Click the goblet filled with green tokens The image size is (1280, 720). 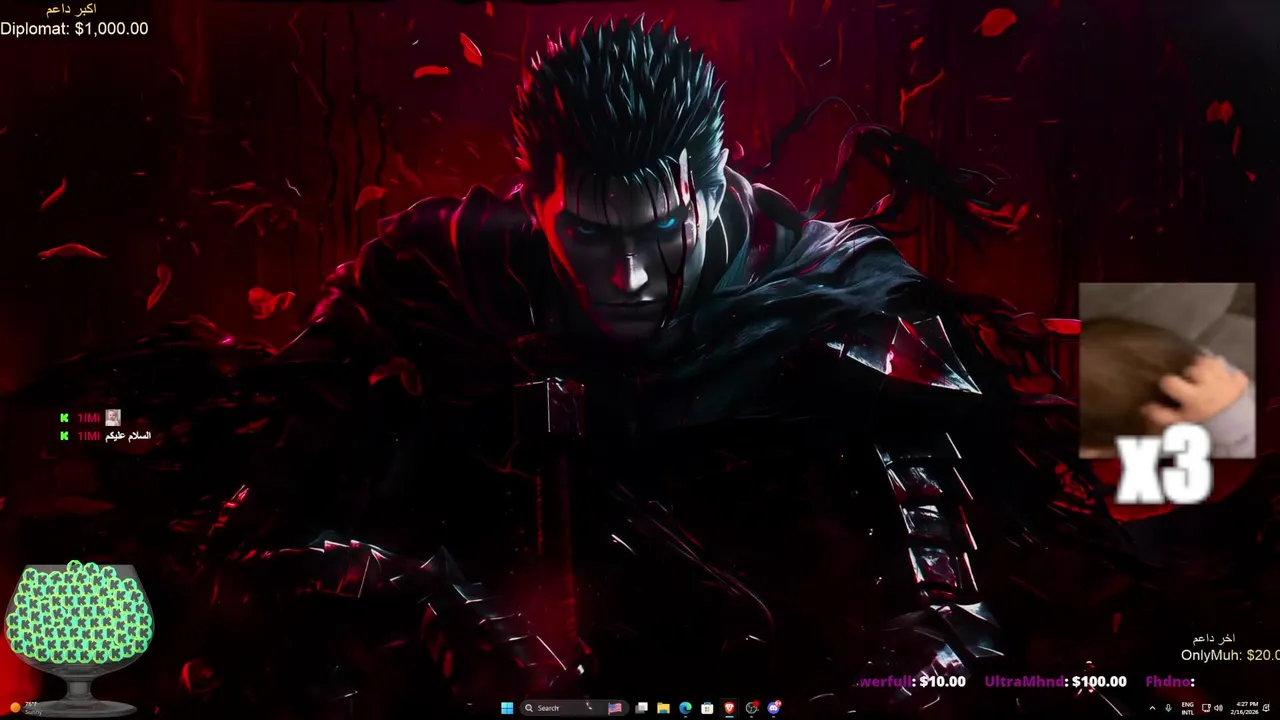pos(78,638)
